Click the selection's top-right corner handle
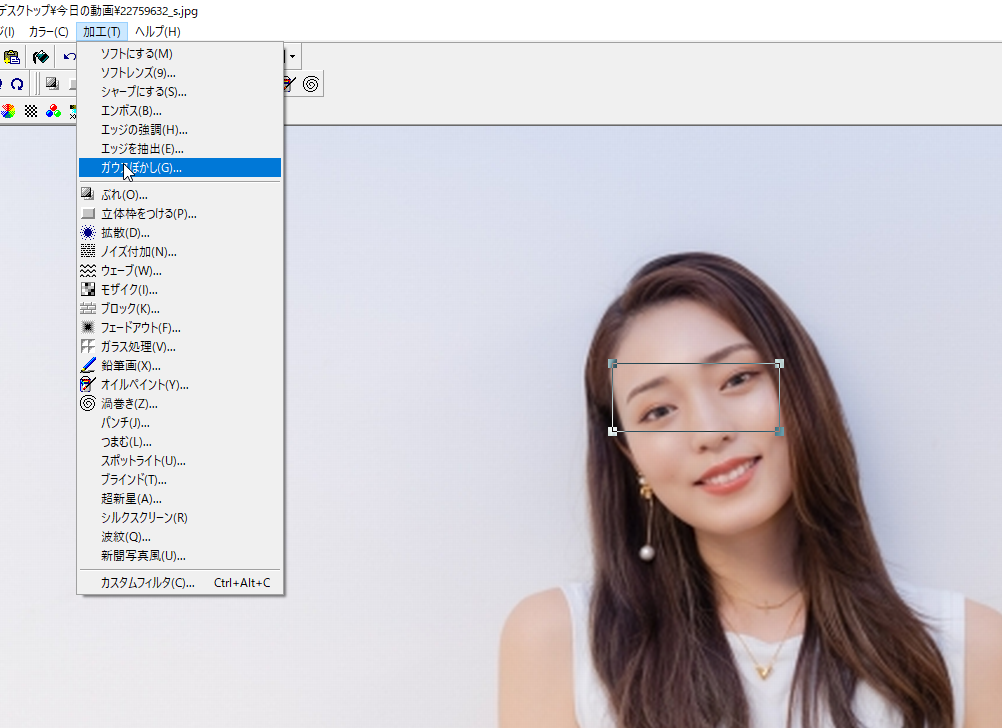This screenshot has width=1002, height=728. click(x=779, y=364)
